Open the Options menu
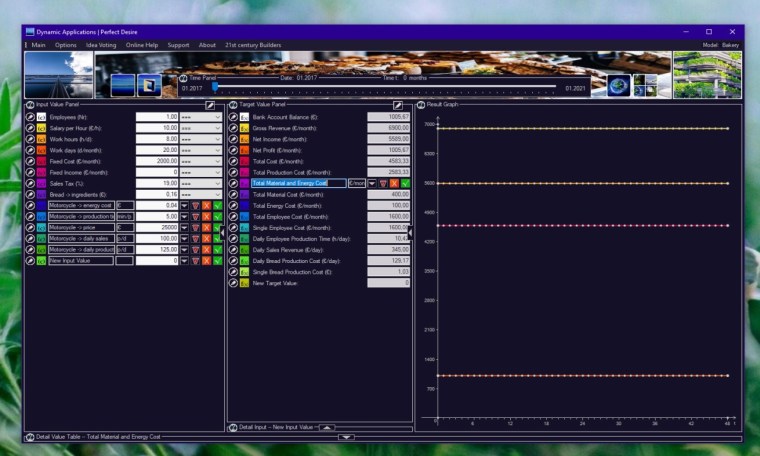This screenshot has width=760, height=456. [x=65, y=45]
